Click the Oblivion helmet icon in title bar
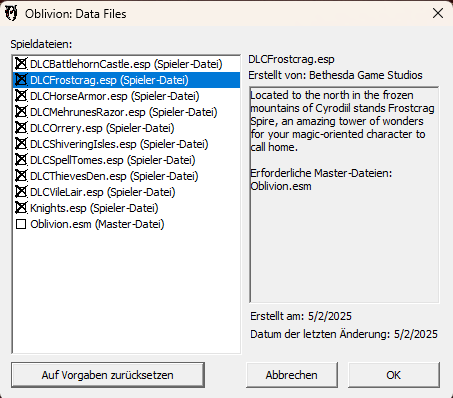Image resolution: width=453 pixels, height=398 pixels. (x=12, y=14)
